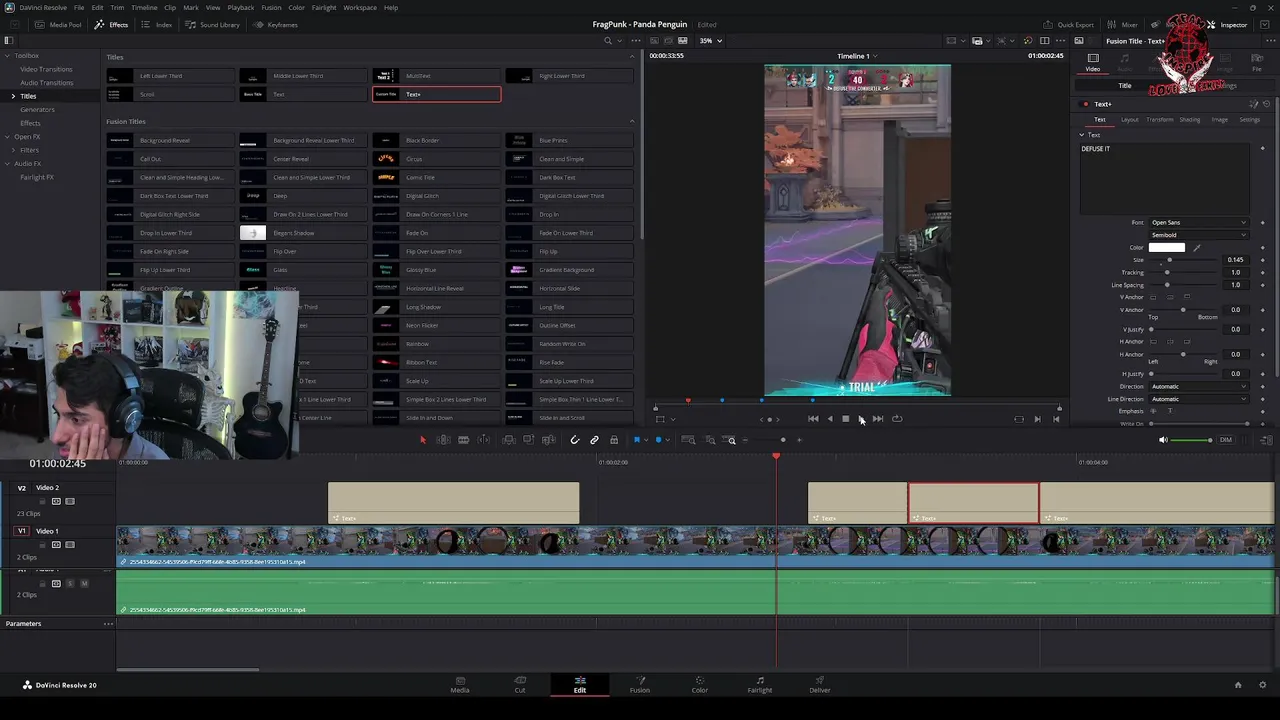This screenshot has height=720, width=1280.
Task: Stop playback in the viewer
Action: click(x=845, y=419)
